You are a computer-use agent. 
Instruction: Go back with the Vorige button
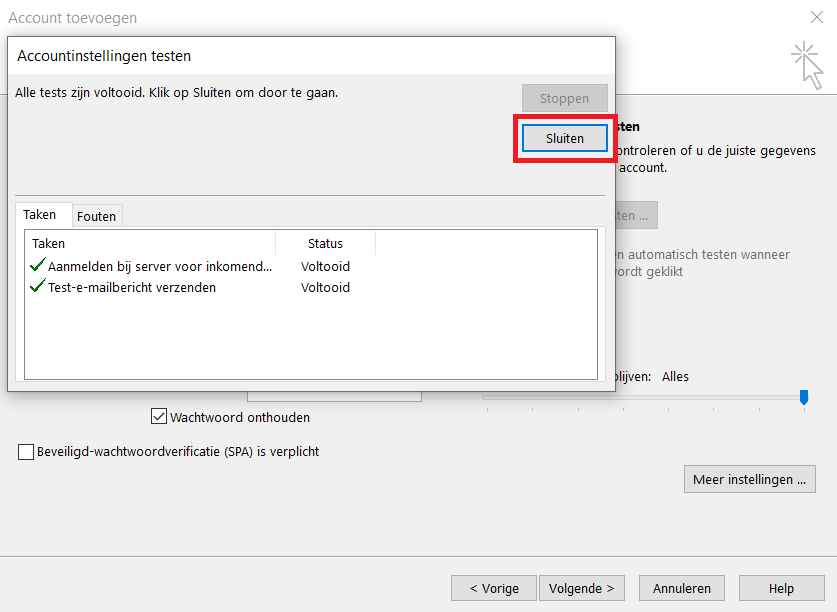tap(493, 589)
